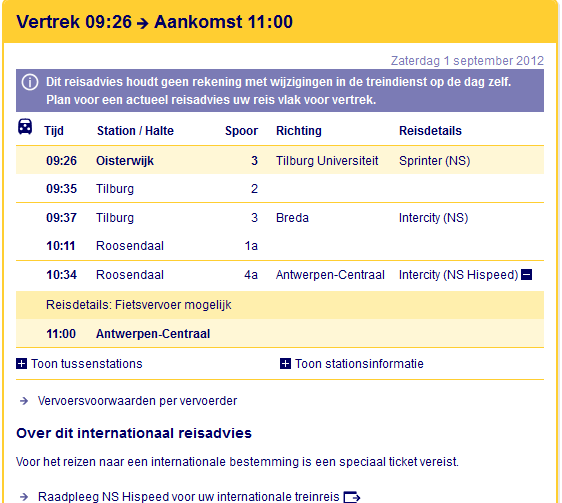The image size is (562, 503).
Task: Open Vervoersvoorwaarden per vervoerder link
Action: coord(137,401)
